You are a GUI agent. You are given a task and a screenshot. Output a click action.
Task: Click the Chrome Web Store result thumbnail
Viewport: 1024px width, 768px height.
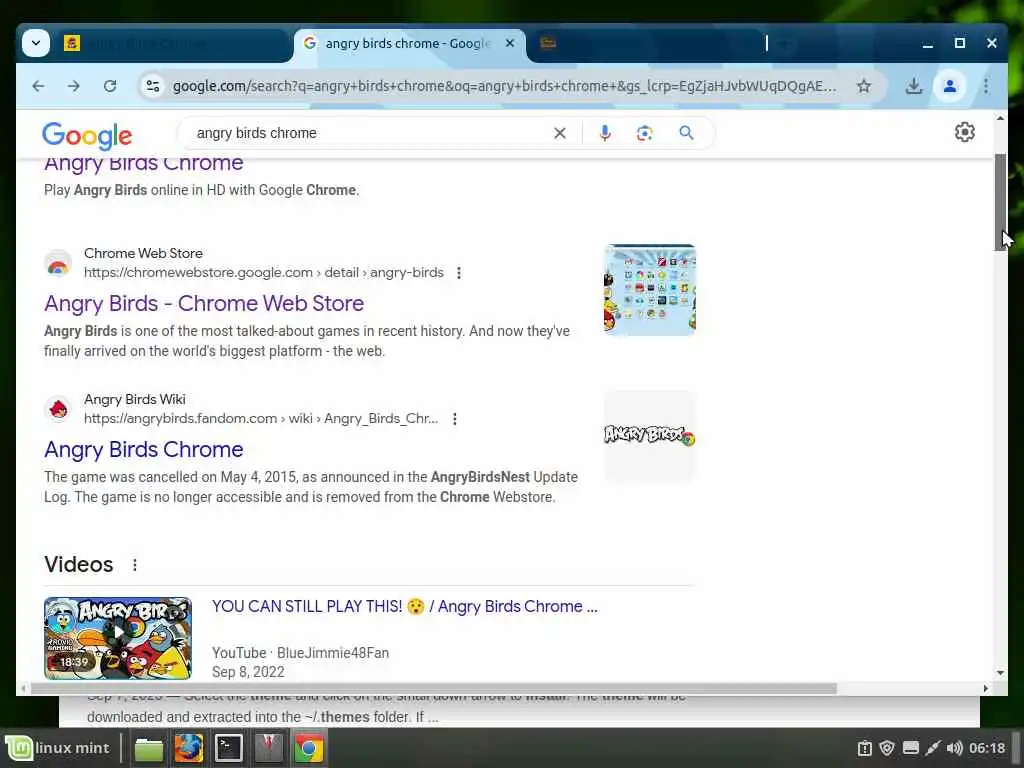coord(650,290)
